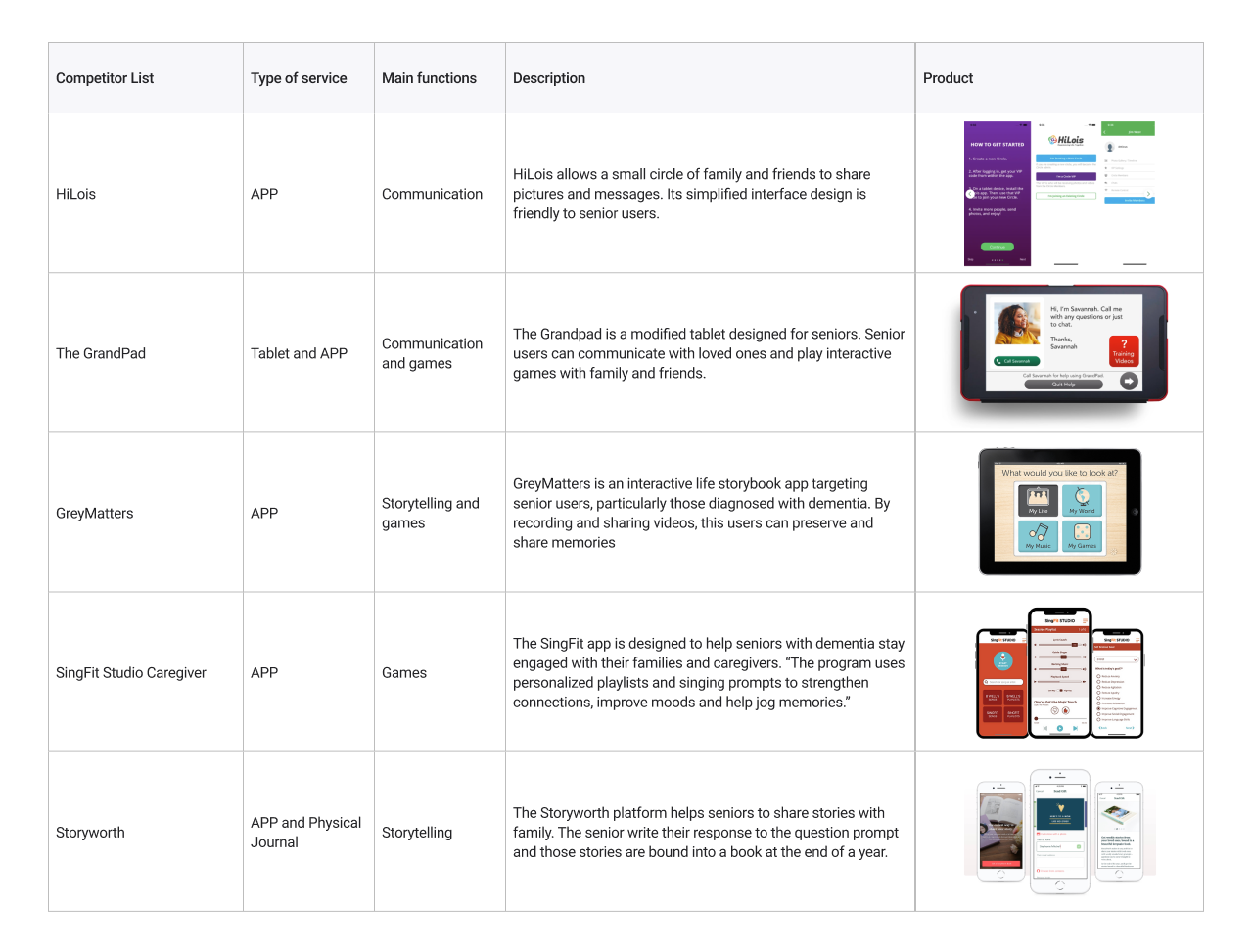
Task: Adjust the Playback Speed slider in SingFit
Action: coord(1059,682)
